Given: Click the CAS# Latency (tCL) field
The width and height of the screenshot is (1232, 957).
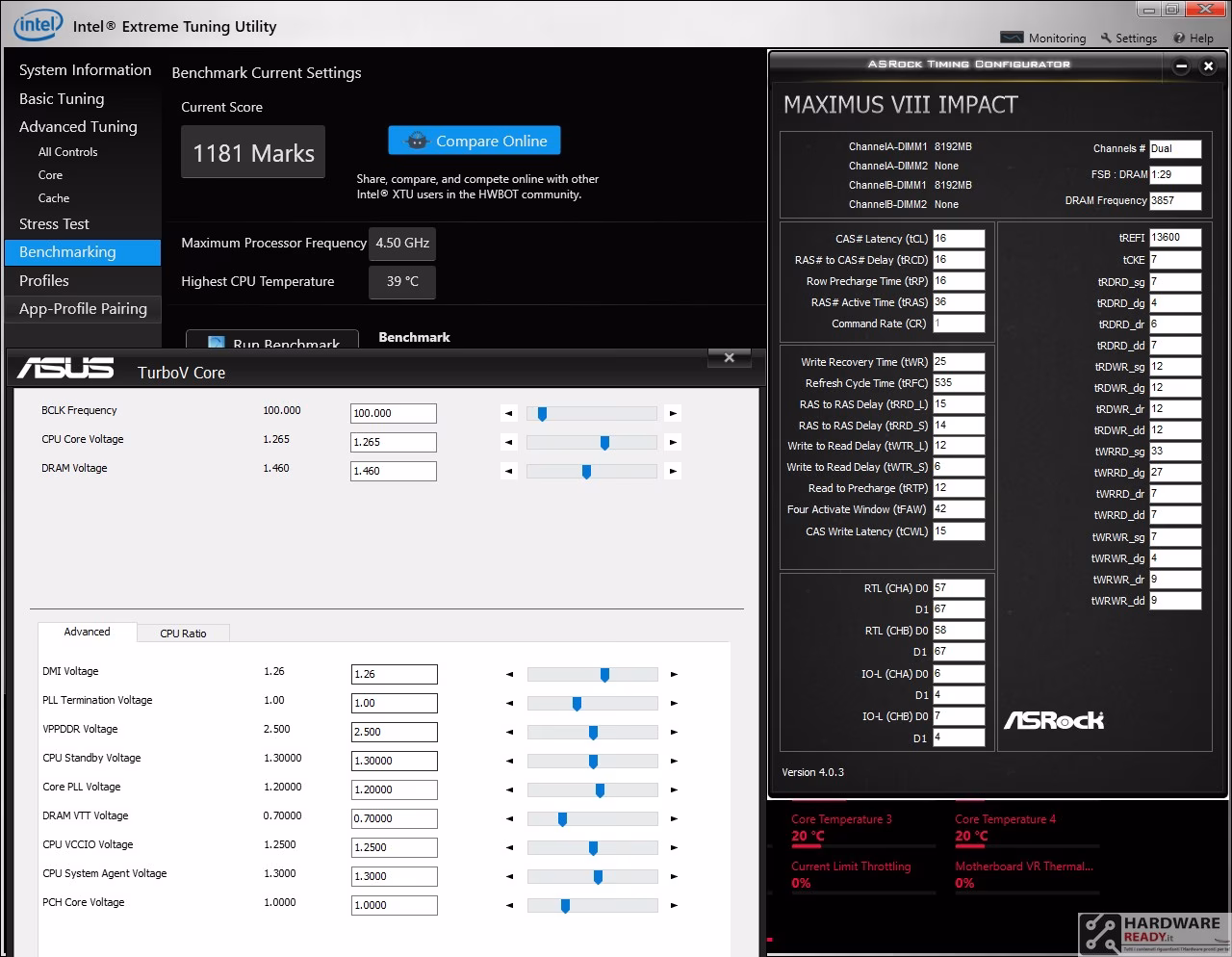Looking at the screenshot, I should pos(959,239).
